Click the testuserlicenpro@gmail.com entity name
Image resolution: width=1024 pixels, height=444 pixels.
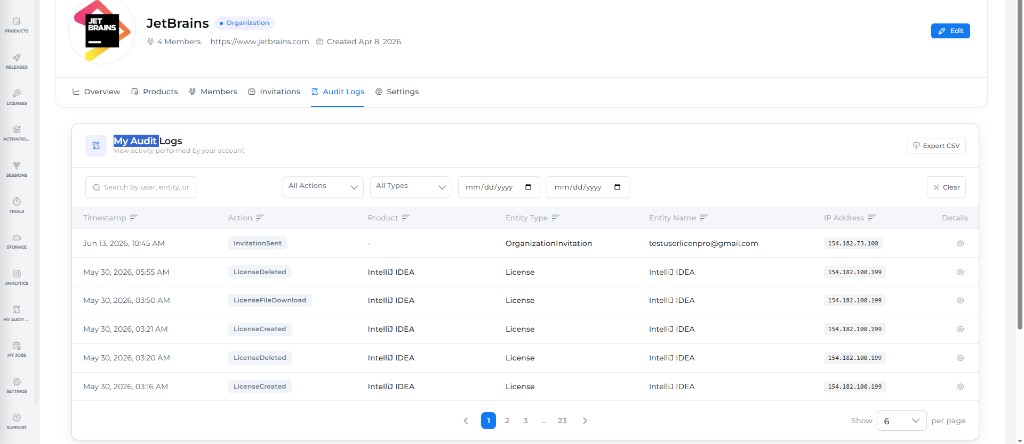pos(703,243)
